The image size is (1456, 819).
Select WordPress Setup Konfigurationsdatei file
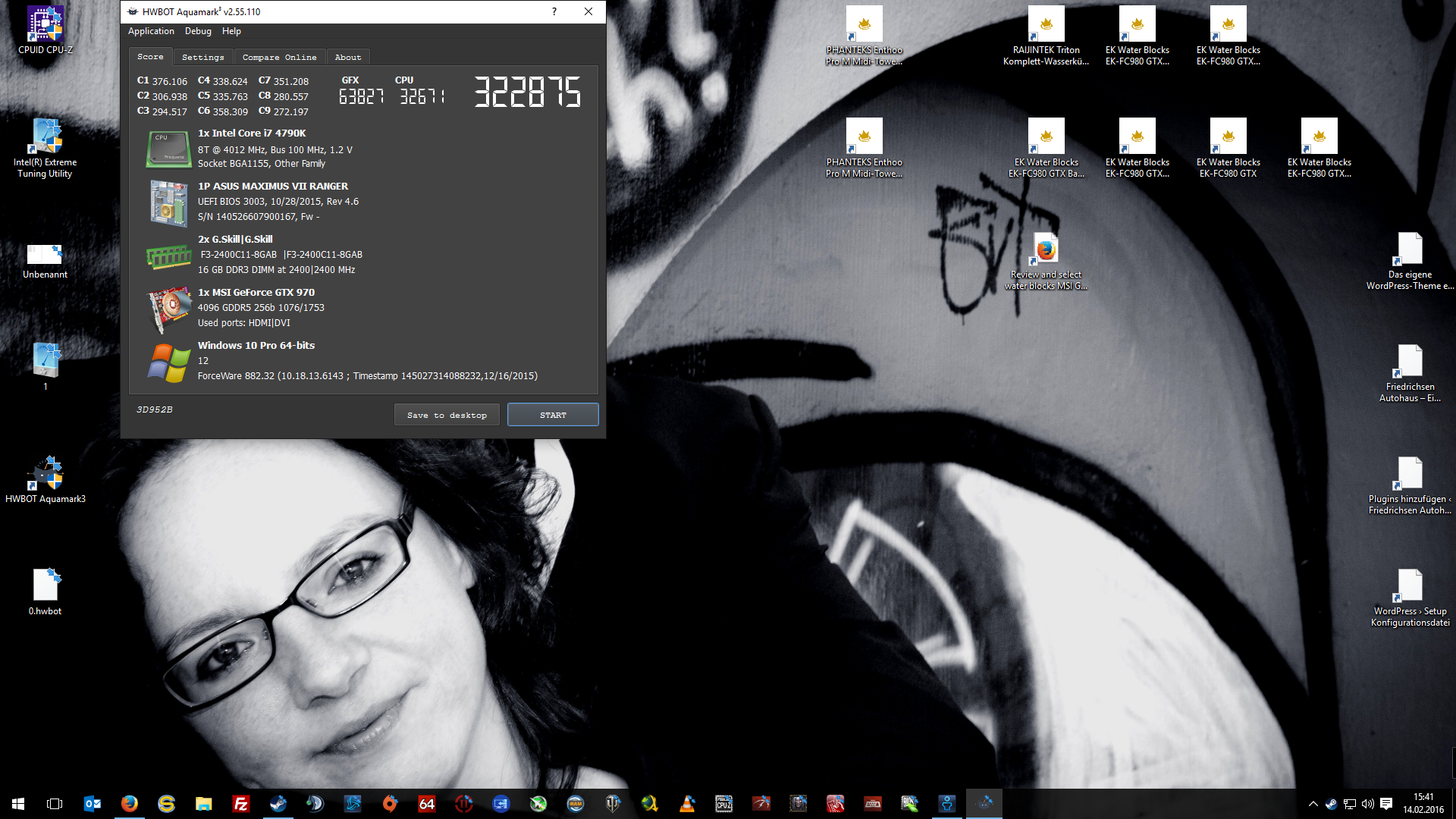(x=1410, y=597)
